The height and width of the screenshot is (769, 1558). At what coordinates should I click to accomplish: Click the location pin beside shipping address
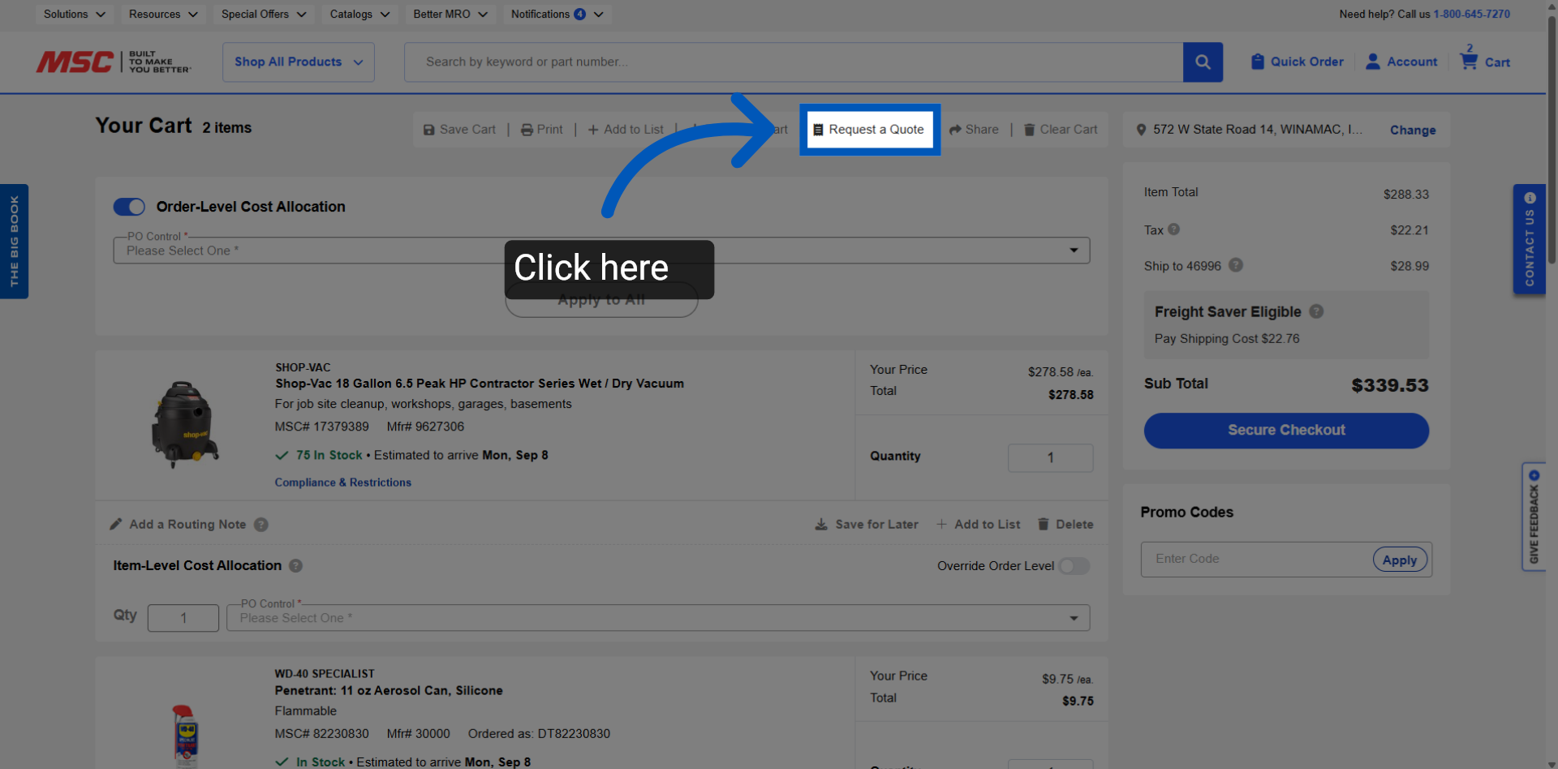click(1141, 130)
